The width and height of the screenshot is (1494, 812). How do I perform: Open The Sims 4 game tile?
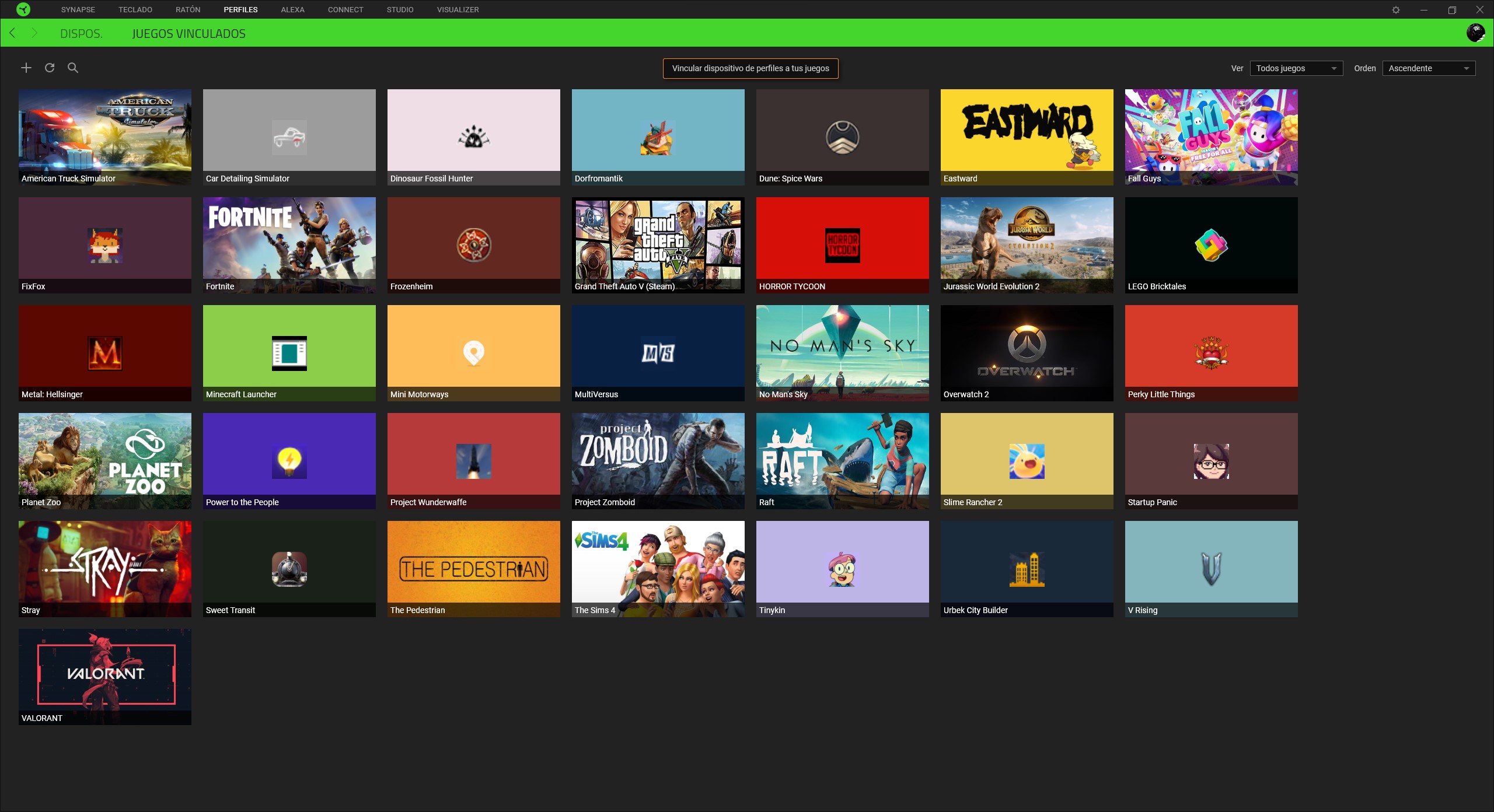point(658,569)
